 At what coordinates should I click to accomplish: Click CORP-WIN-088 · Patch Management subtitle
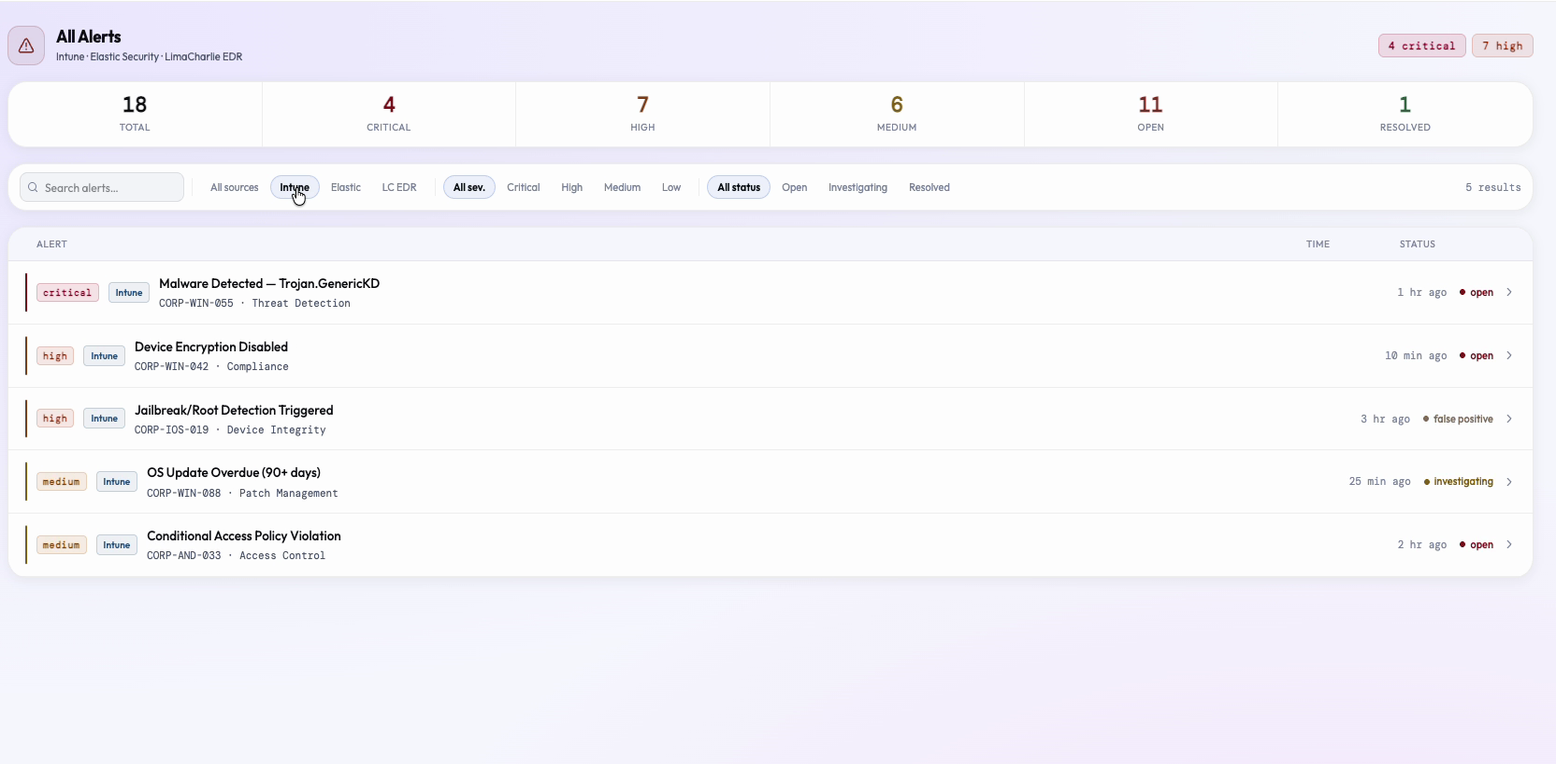pos(243,493)
